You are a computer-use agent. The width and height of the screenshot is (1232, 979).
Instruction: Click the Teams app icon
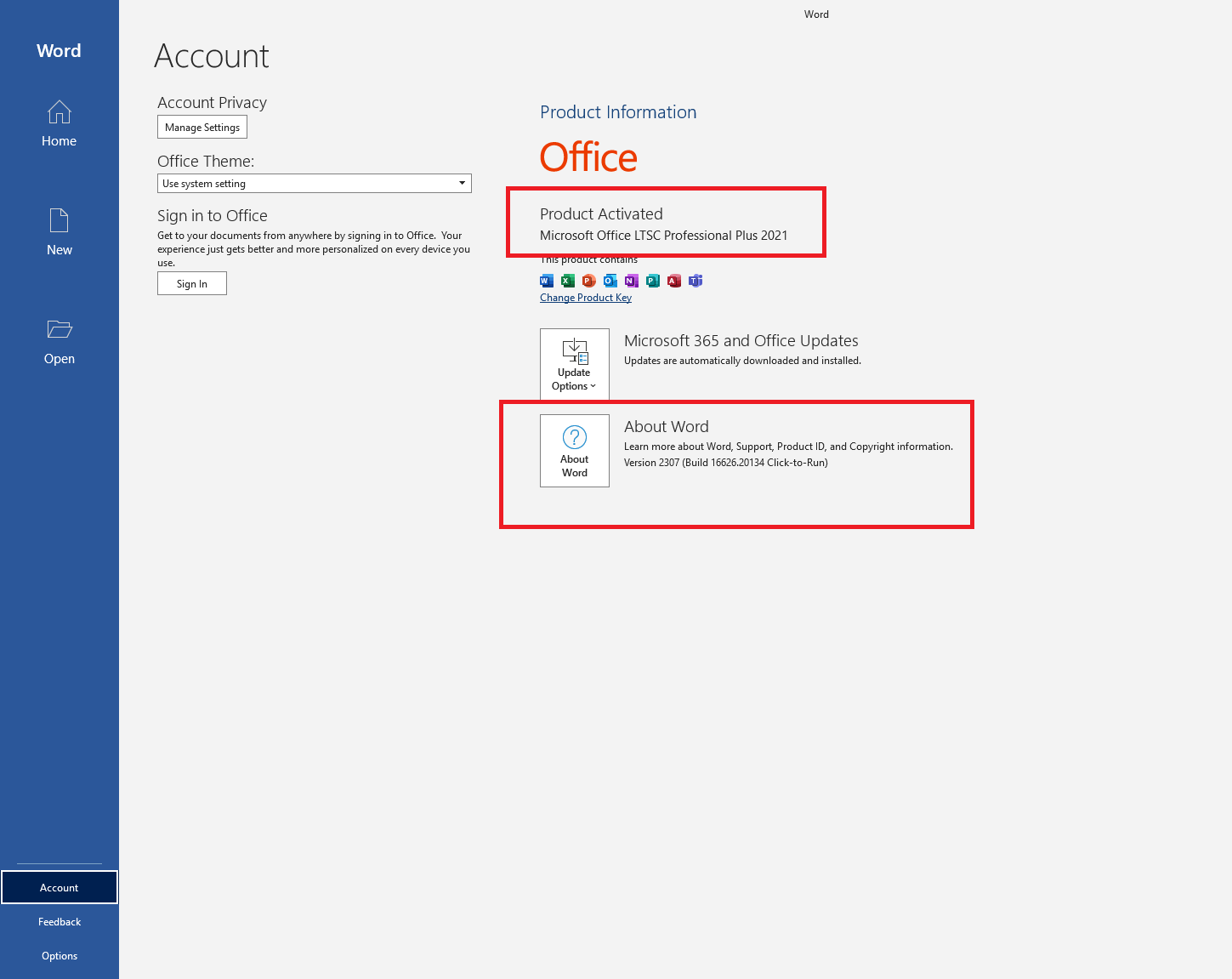(x=695, y=281)
